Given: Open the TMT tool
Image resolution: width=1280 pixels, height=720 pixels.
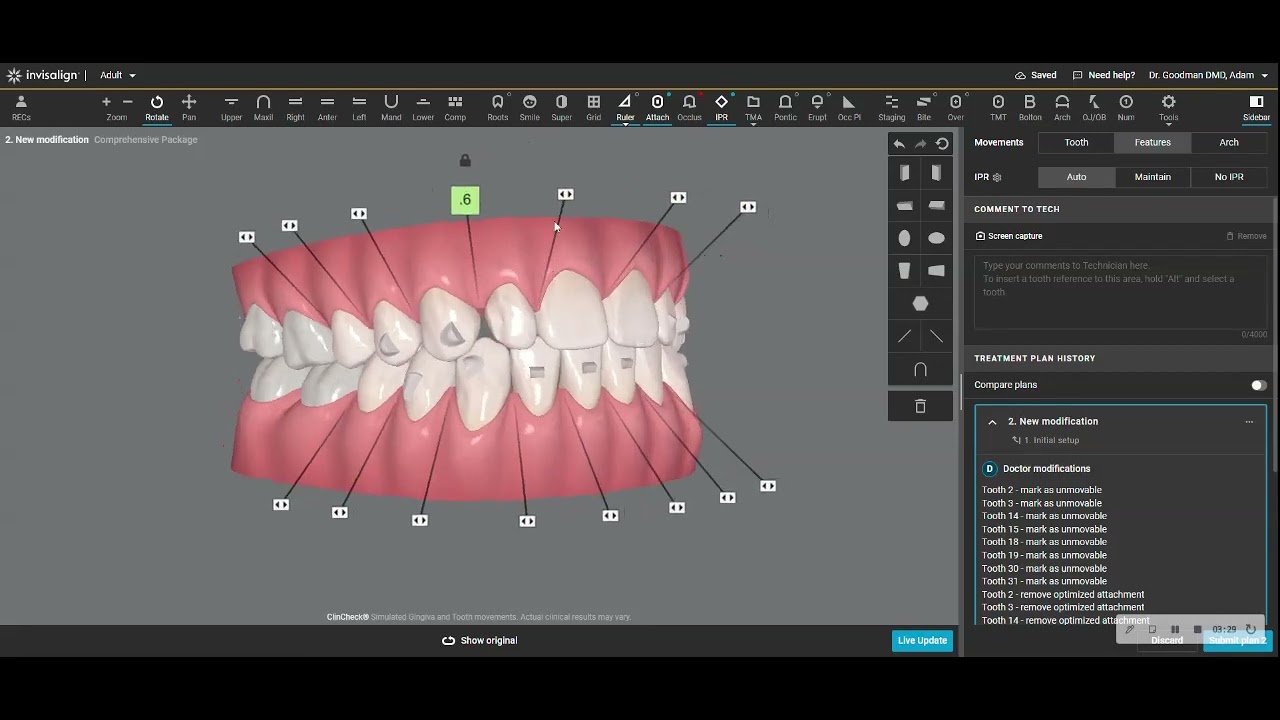Looking at the screenshot, I should [x=998, y=108].
